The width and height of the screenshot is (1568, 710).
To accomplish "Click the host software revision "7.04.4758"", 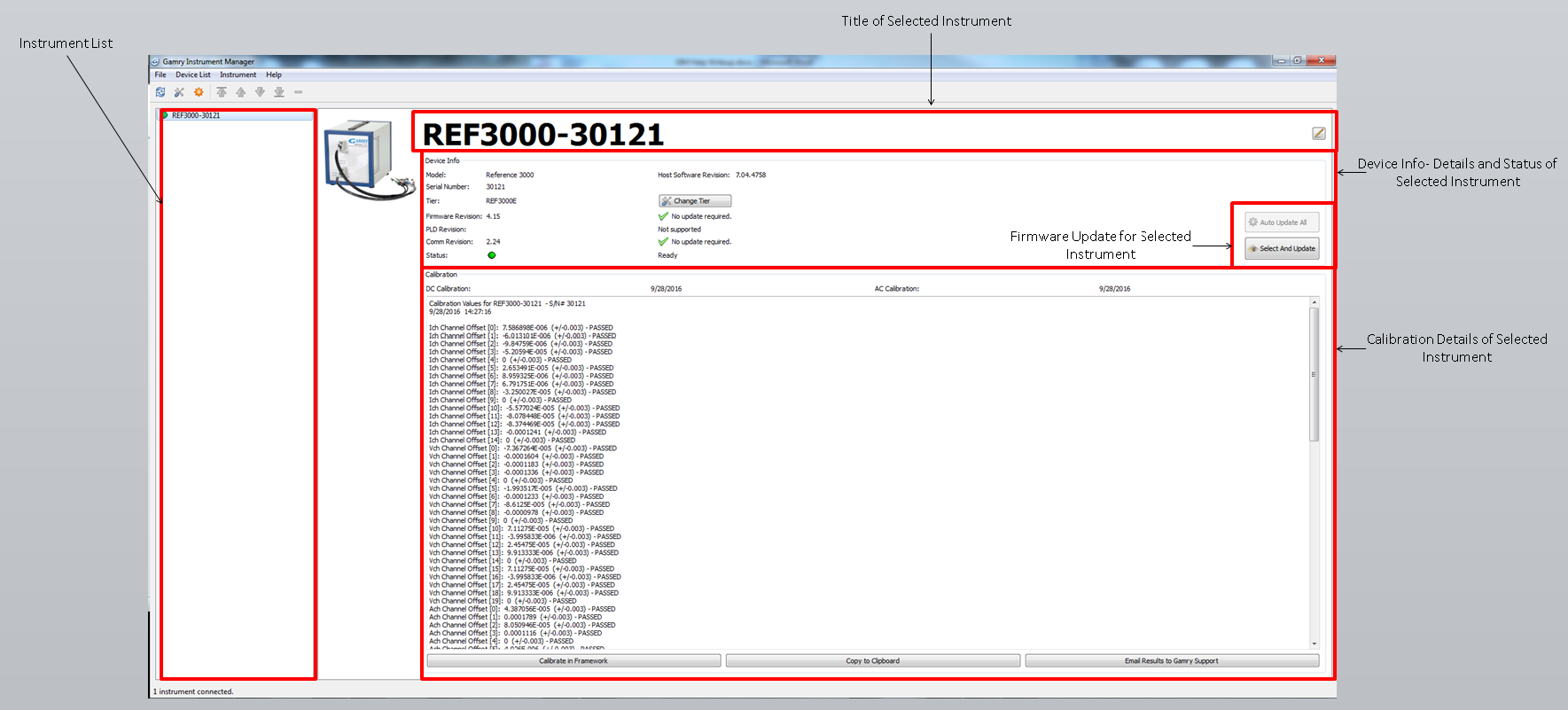I will click(x=751, y=176).
